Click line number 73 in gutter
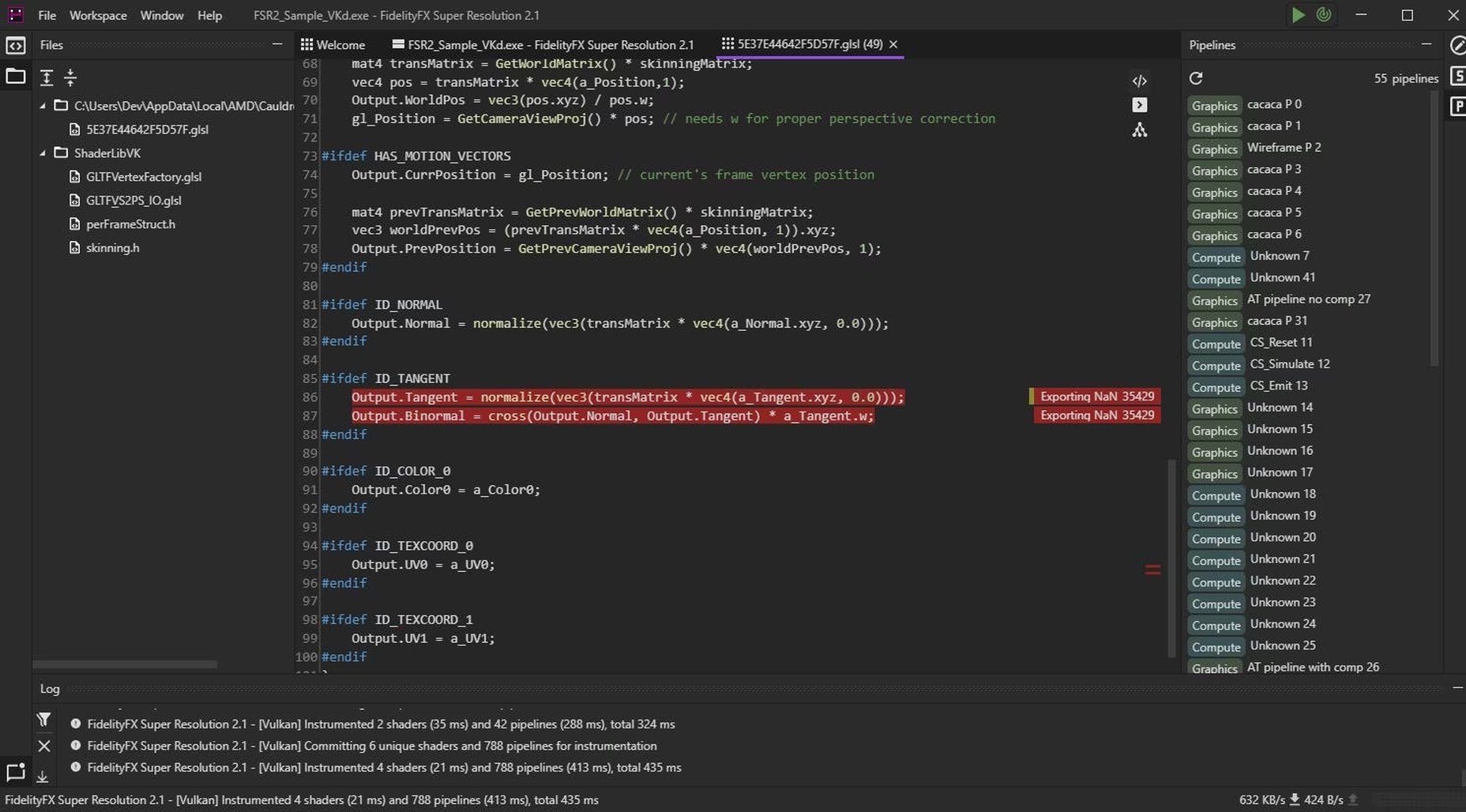 [310, 156]
